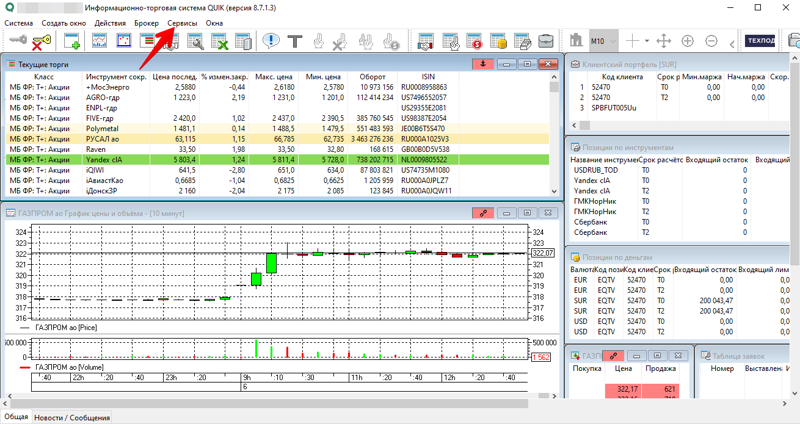The height and width of the screenshot is (424, 800).
Task: Open the quotes table icon with red-green bars
Action: coord(147,41)
